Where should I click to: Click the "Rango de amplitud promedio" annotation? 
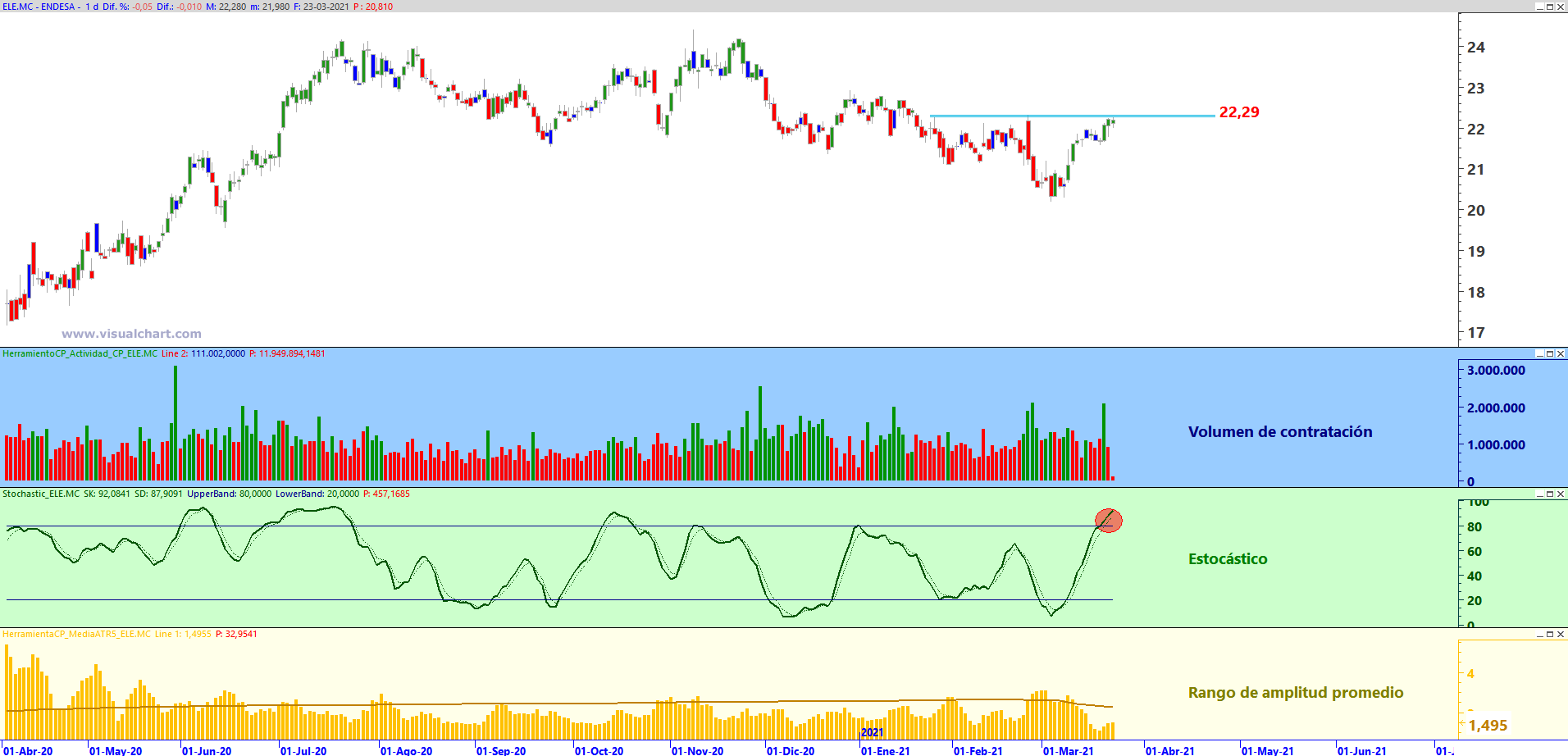point(1296,693)
